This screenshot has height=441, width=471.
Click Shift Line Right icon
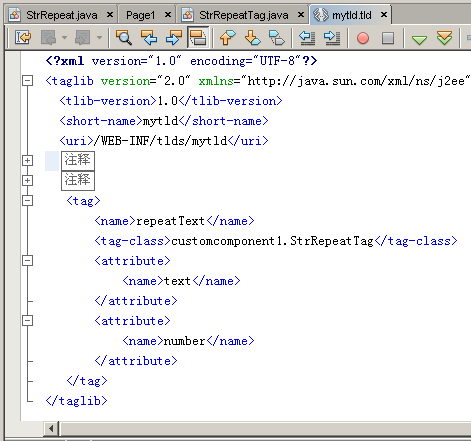point(332,37)
